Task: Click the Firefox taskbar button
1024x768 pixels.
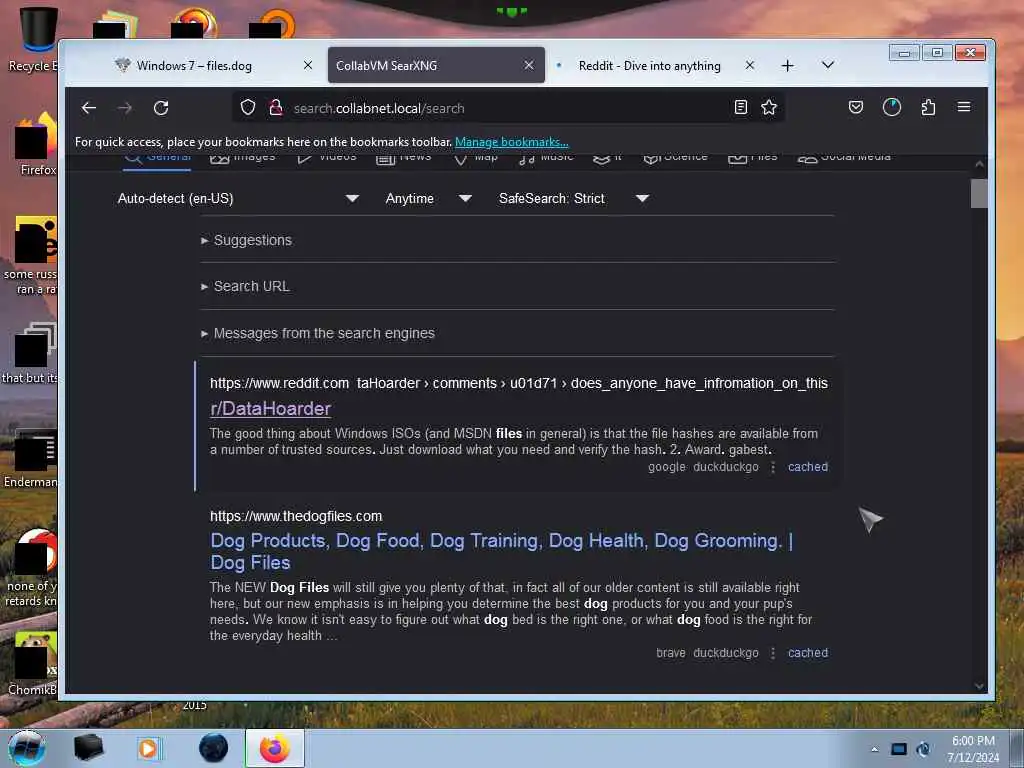Action: tap(275, 748)
